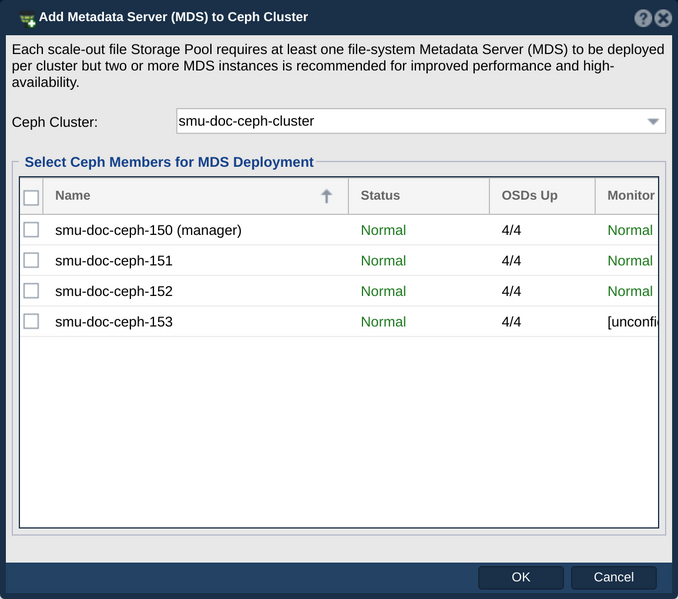Click Monitor Normal value for smu-doc-ceph-151
Screen dimensions: 678x599
pos(630,261)
